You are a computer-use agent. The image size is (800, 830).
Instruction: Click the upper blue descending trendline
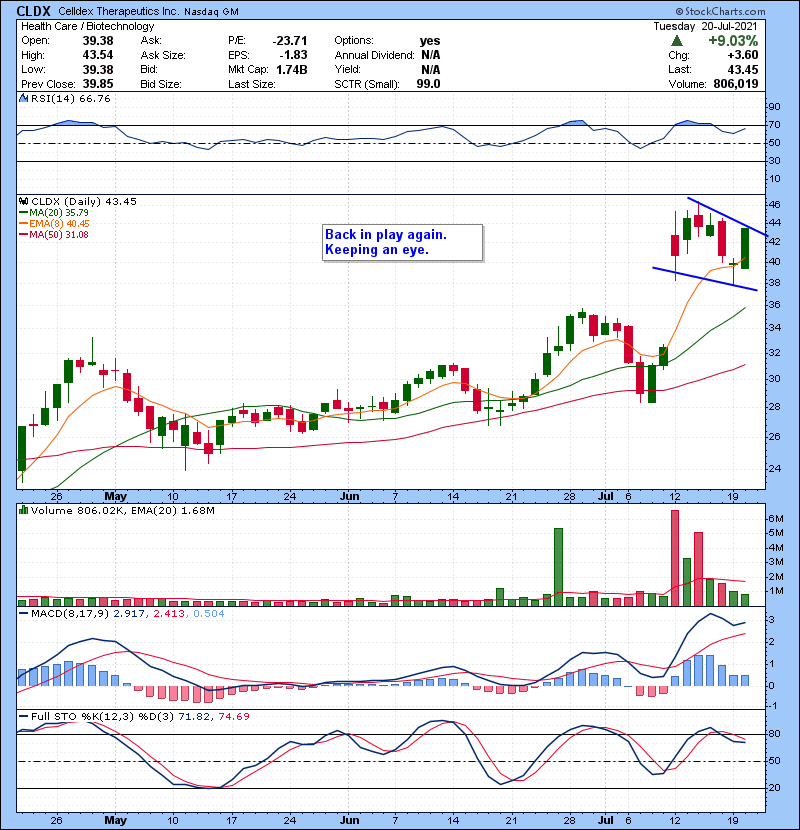coord(727,217)
